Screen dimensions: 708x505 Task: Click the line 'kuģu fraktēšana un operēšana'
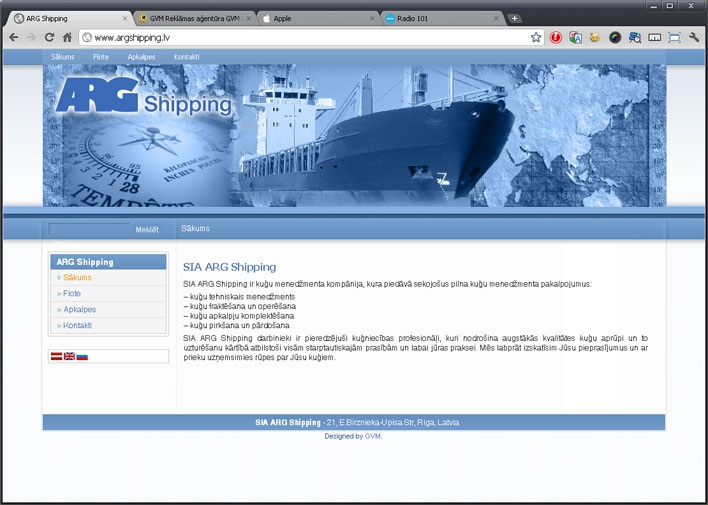(240, 306)
